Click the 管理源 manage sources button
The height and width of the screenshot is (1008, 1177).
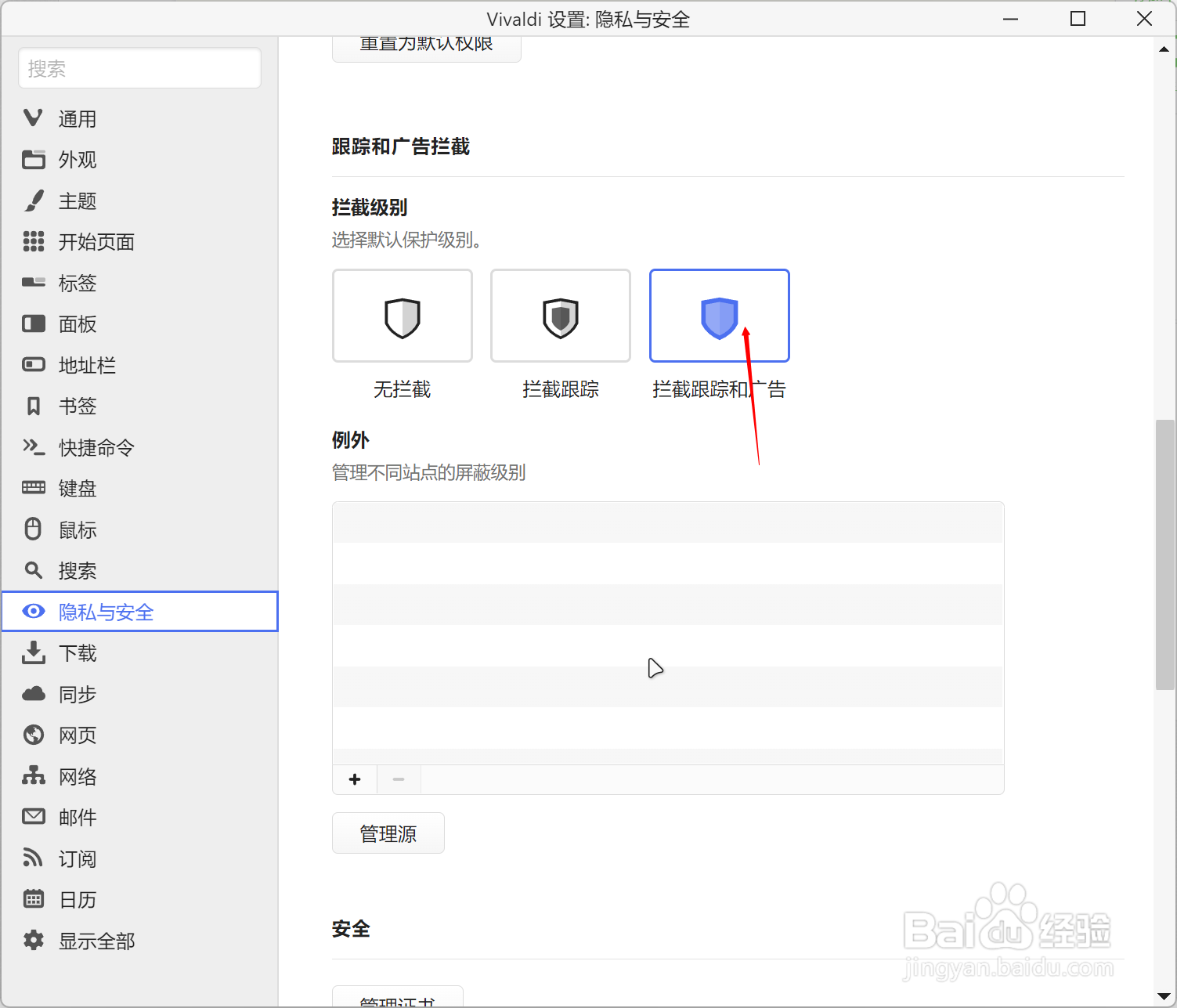pyautogui.click(x=388, y=833)
